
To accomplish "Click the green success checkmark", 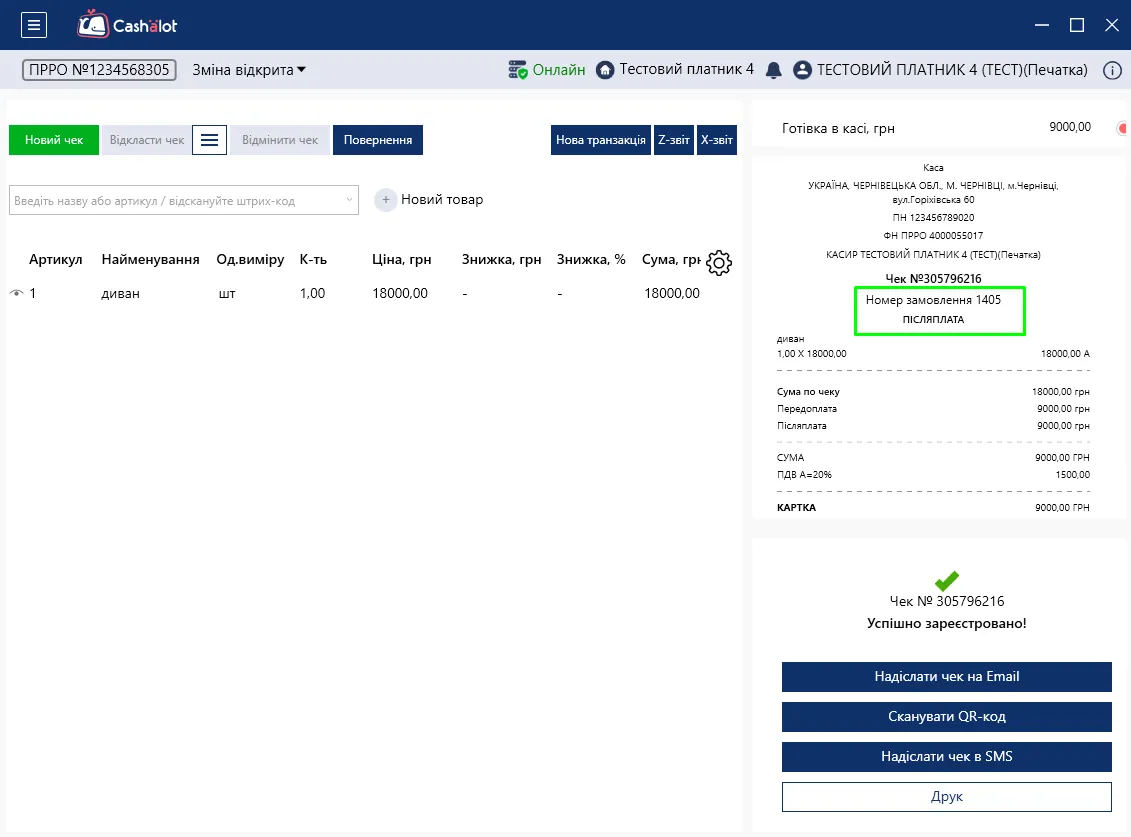I will (x=946, y=581).
